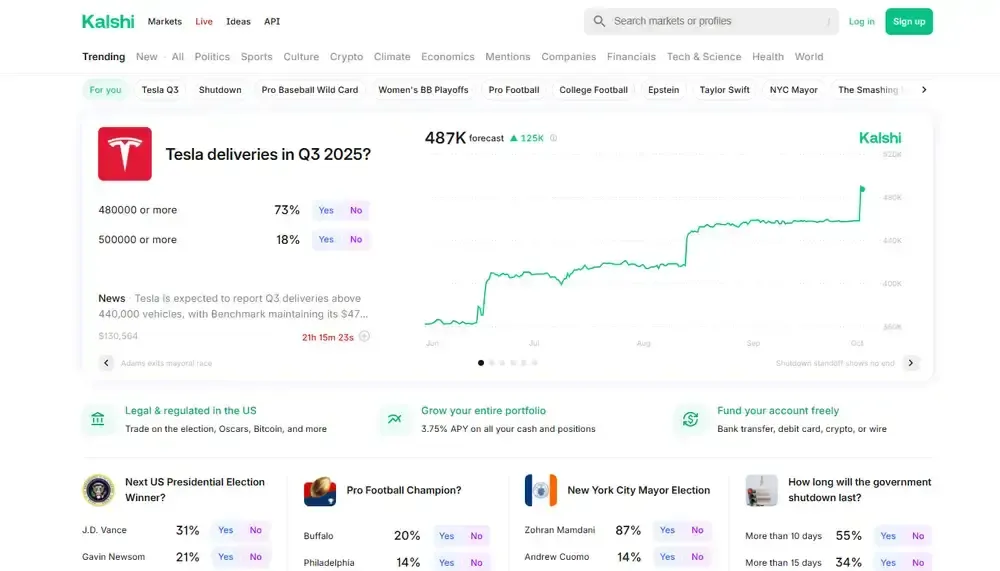Switch to the New category tab
Screen dimensions: 1000x571
pyautogui.click(x=147, y=57)
